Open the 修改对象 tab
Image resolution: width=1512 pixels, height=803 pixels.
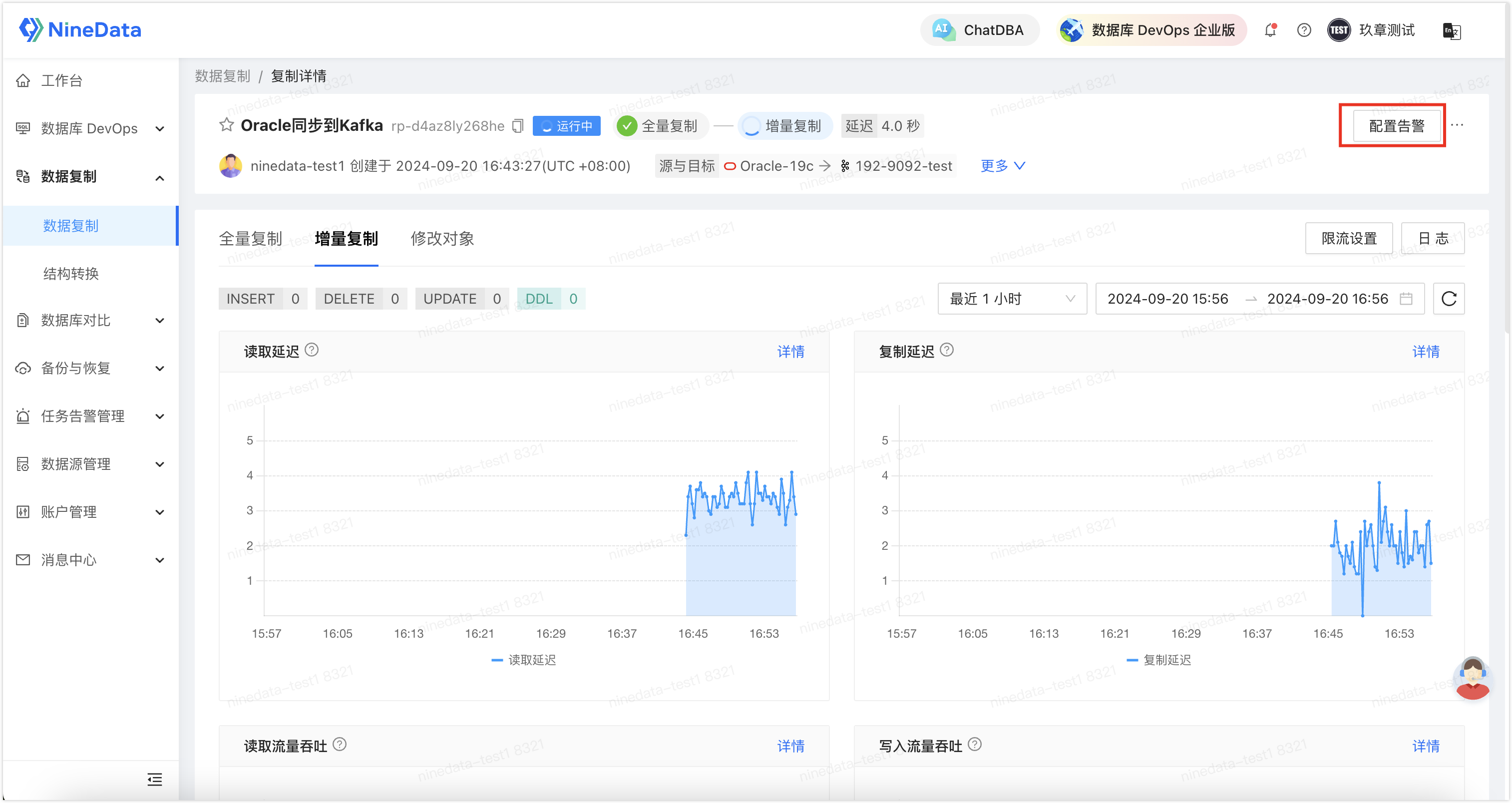tap(442, 239)
